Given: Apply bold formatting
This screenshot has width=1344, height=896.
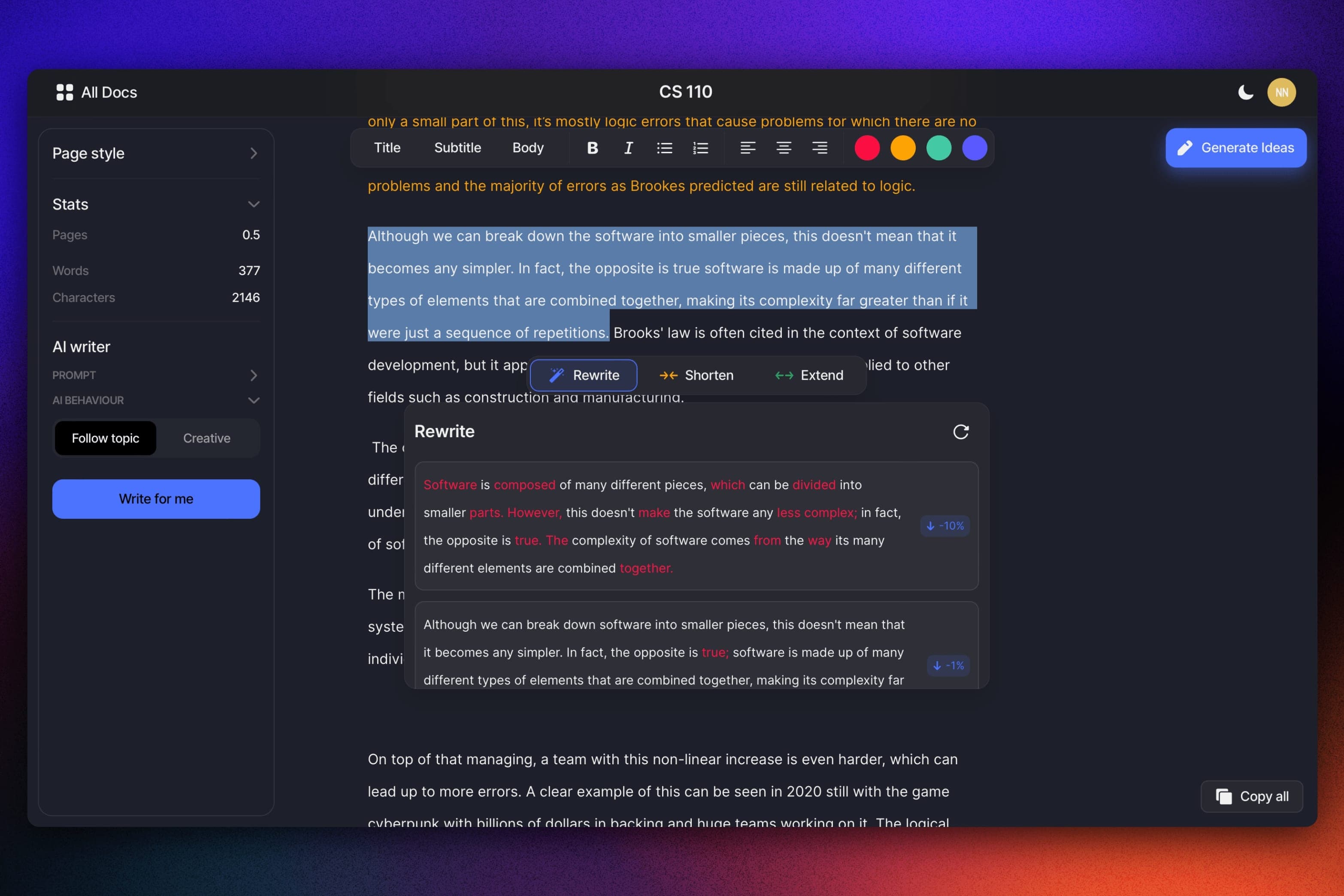Looking at the screenshot, I should click(x=593, y=148).
